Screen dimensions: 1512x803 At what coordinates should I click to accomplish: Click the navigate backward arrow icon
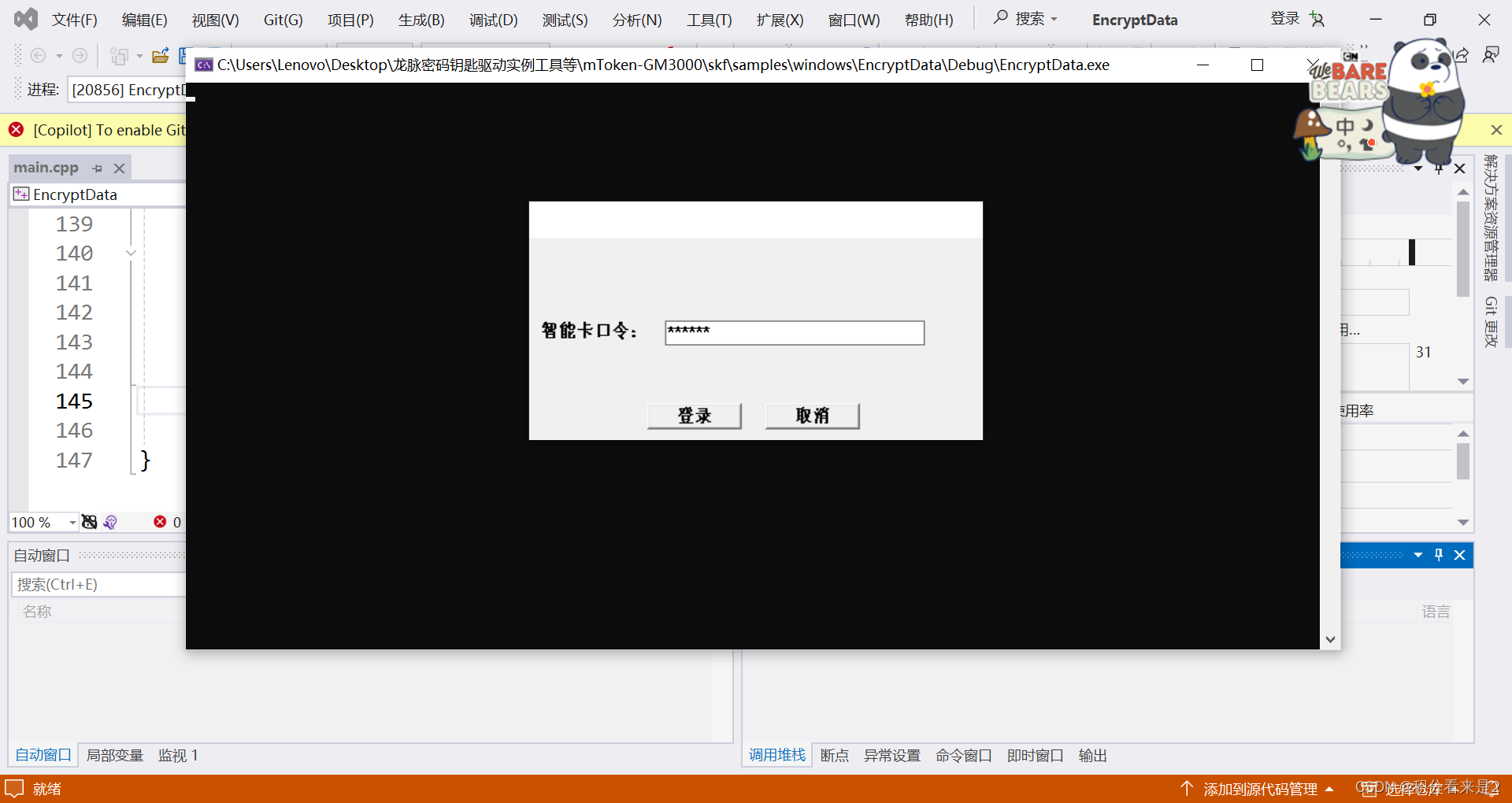click(38, 55)
